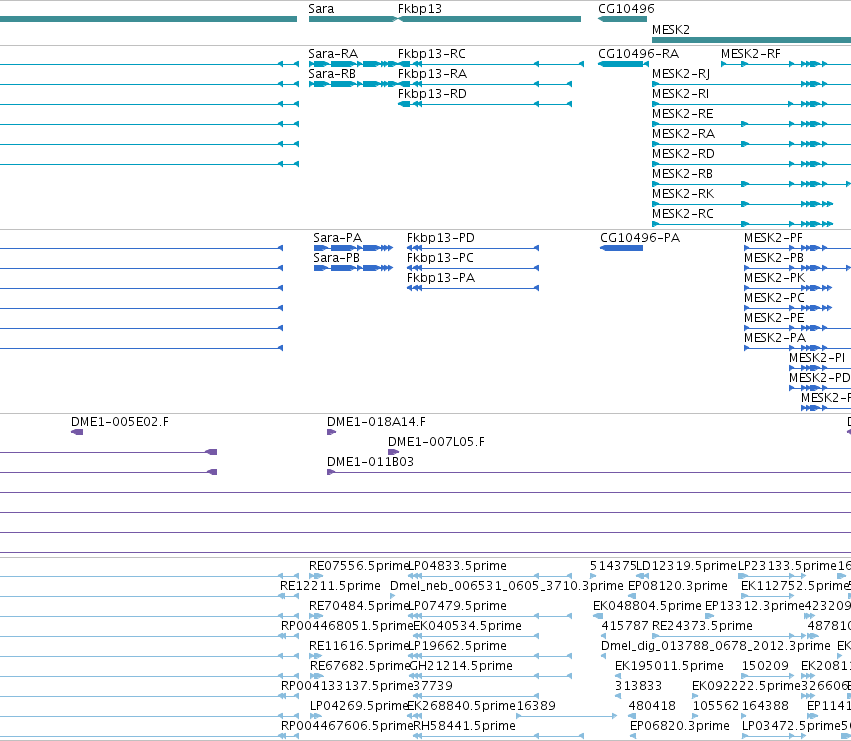This screenshot has height=741, width=851.
Task: Click transcript label 'Fkbp13-RC'
Action: [x=431, y=54]
